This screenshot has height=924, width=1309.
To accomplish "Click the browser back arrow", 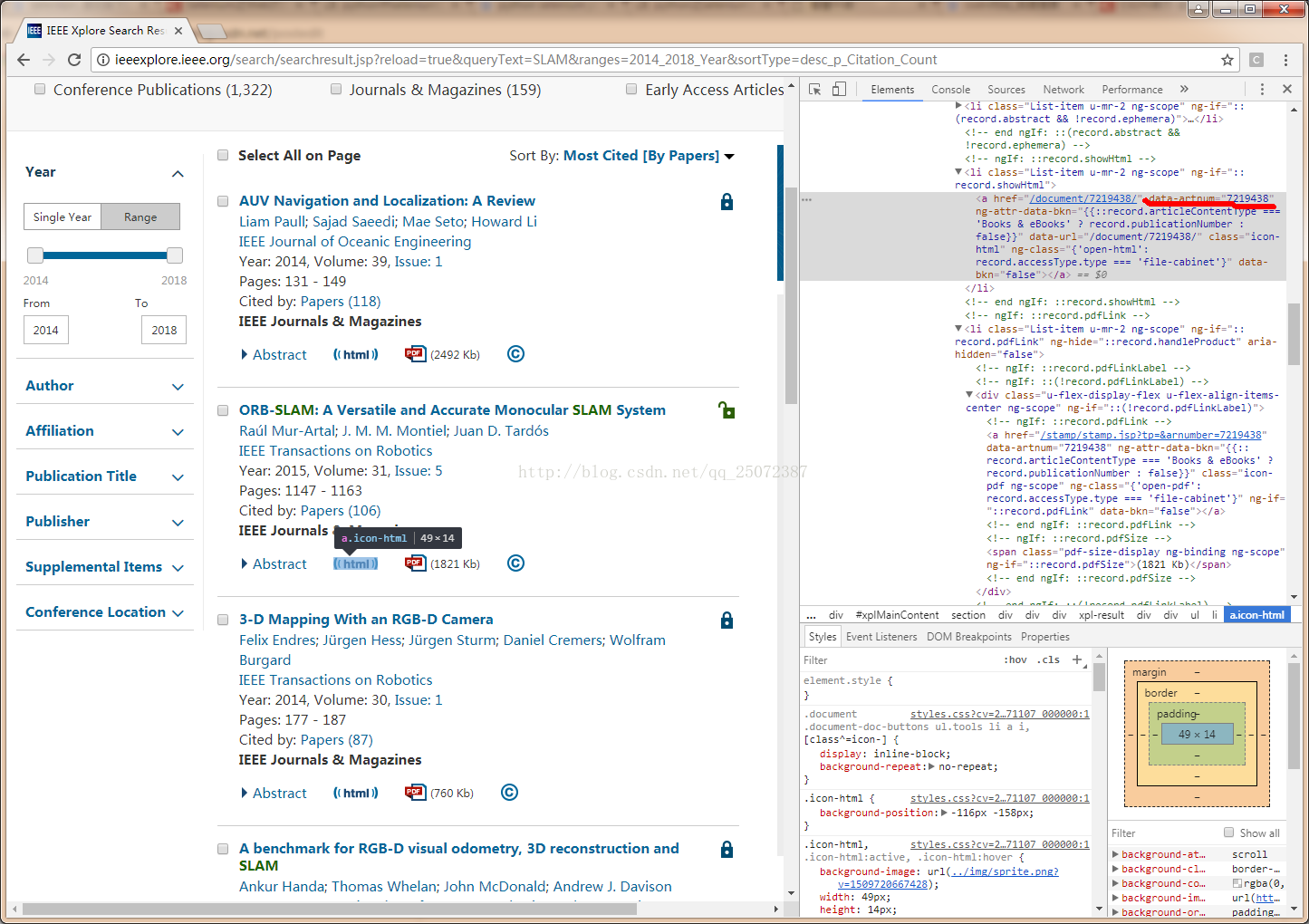I will click(x=24, y=60).
